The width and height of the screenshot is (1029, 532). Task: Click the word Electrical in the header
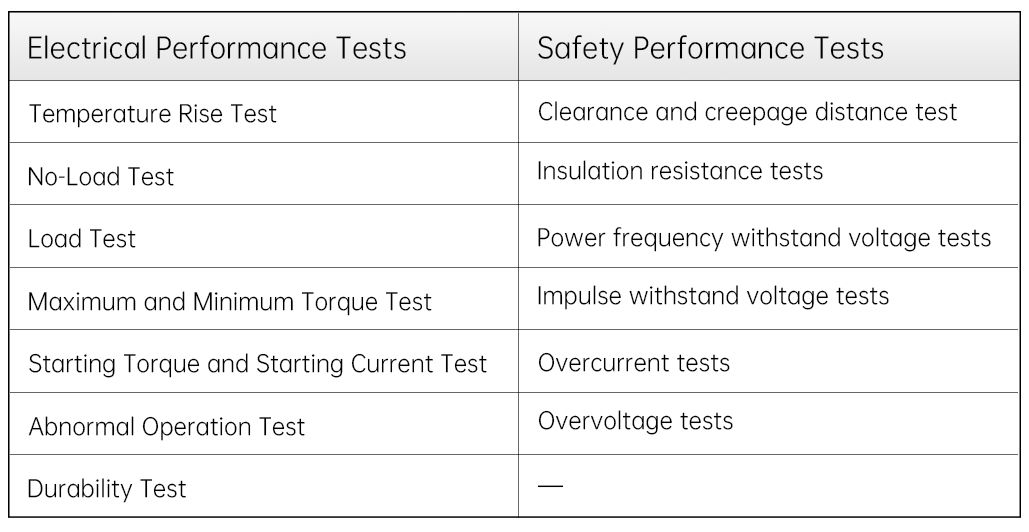coord(89,49)
